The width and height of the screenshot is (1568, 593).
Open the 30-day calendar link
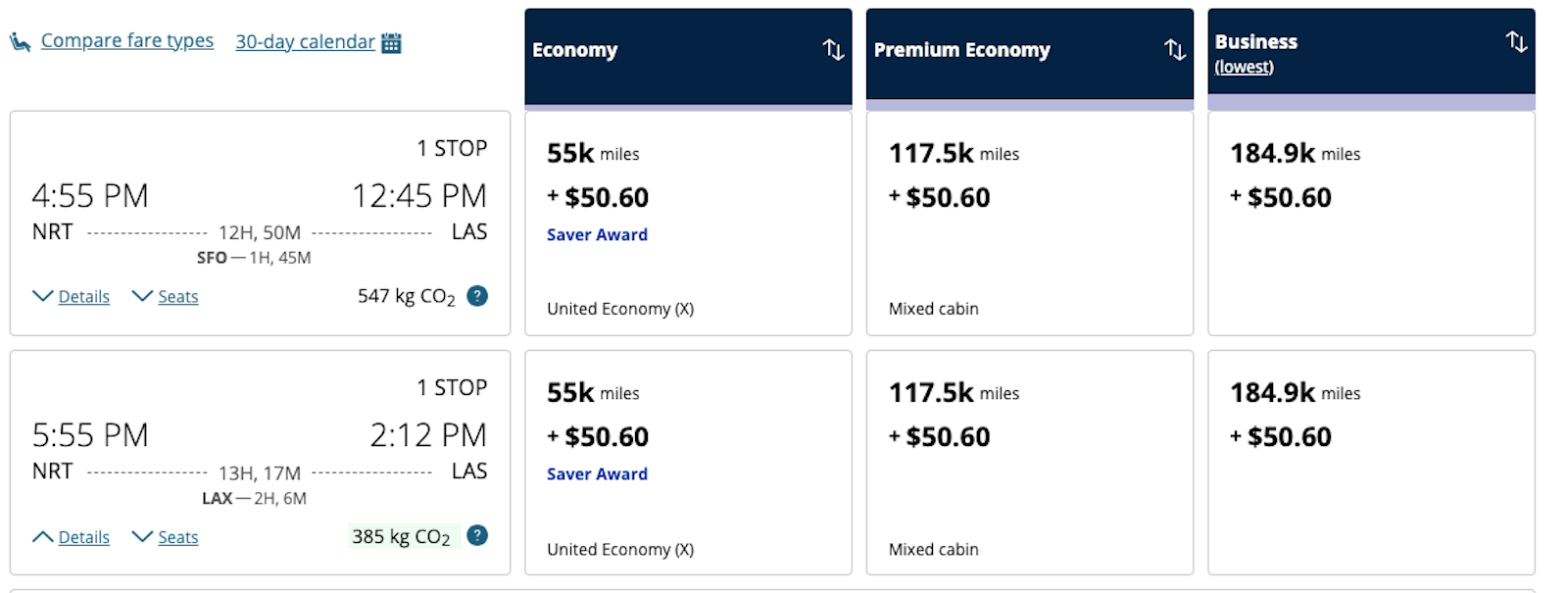305,42
